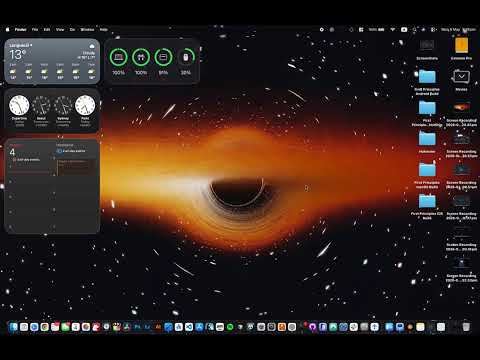The image size is (480, 360).
Task: Open the File menu
Action: click(35, 29)
